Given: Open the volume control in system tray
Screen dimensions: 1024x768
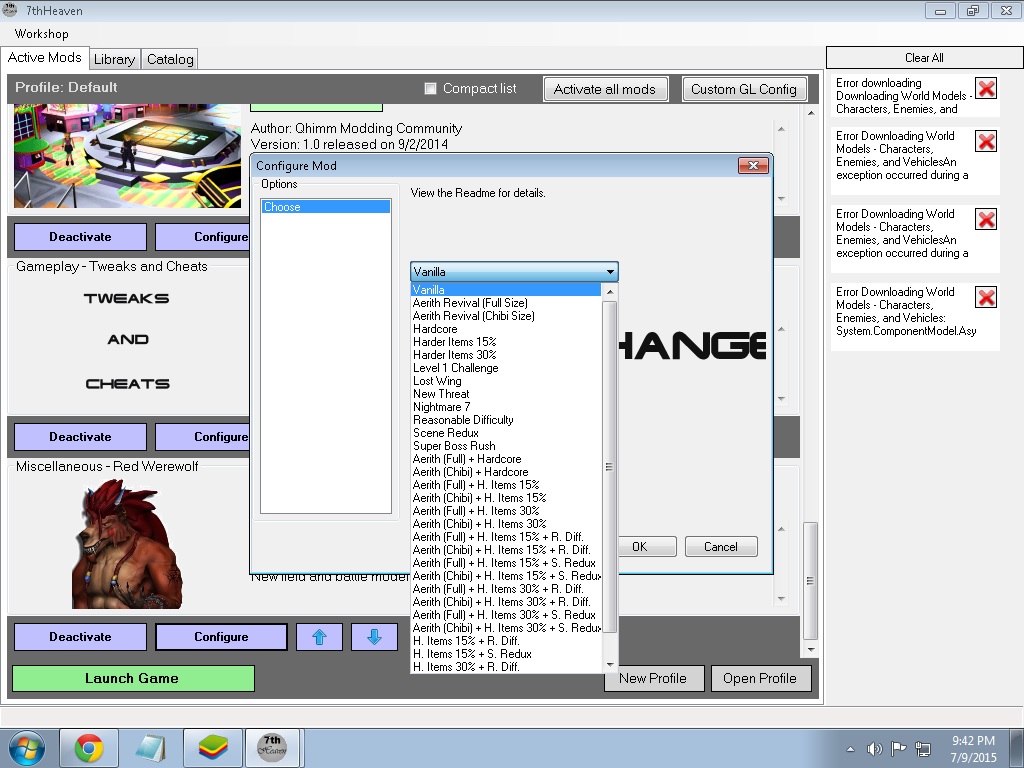Looking at the screenshot, I should (x=874, y=749).
